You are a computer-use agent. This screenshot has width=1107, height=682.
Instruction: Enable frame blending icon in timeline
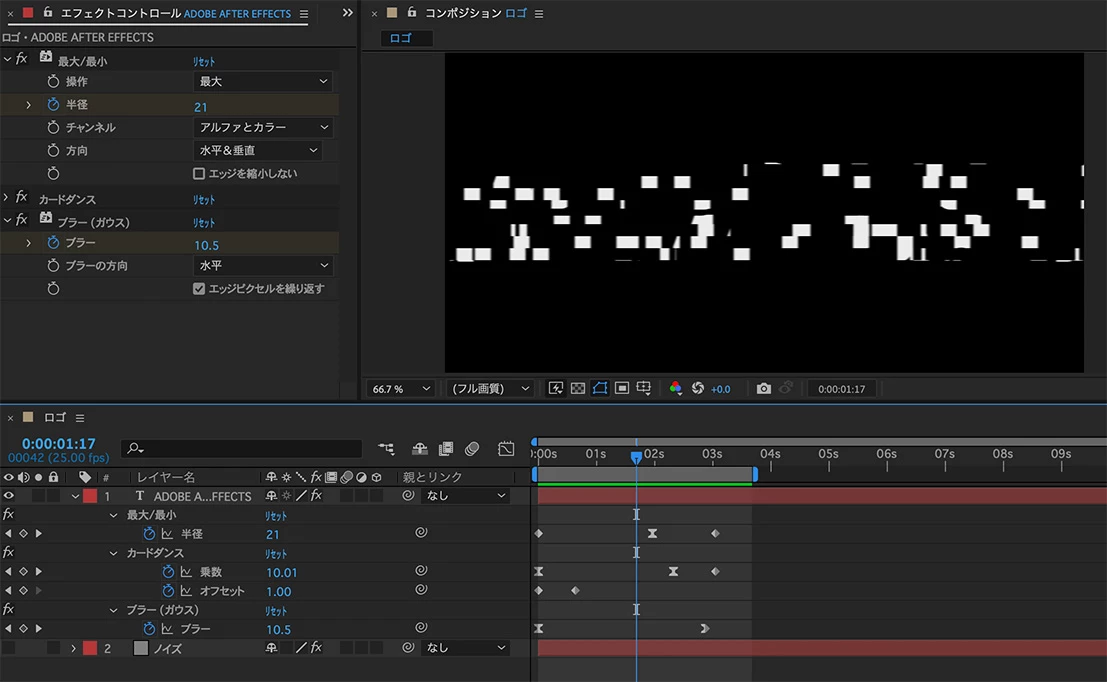tap(445, 448)
